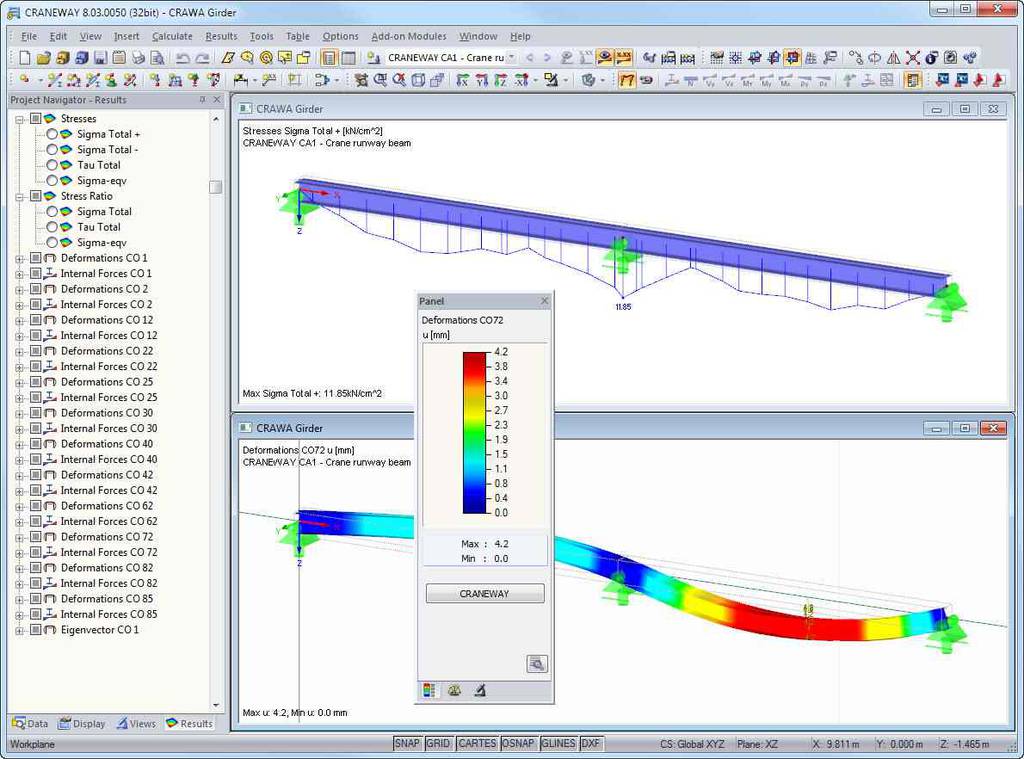Click the zoom window magnifier icon
Viewport: 1024px width, 759px height.
[380, 80]
